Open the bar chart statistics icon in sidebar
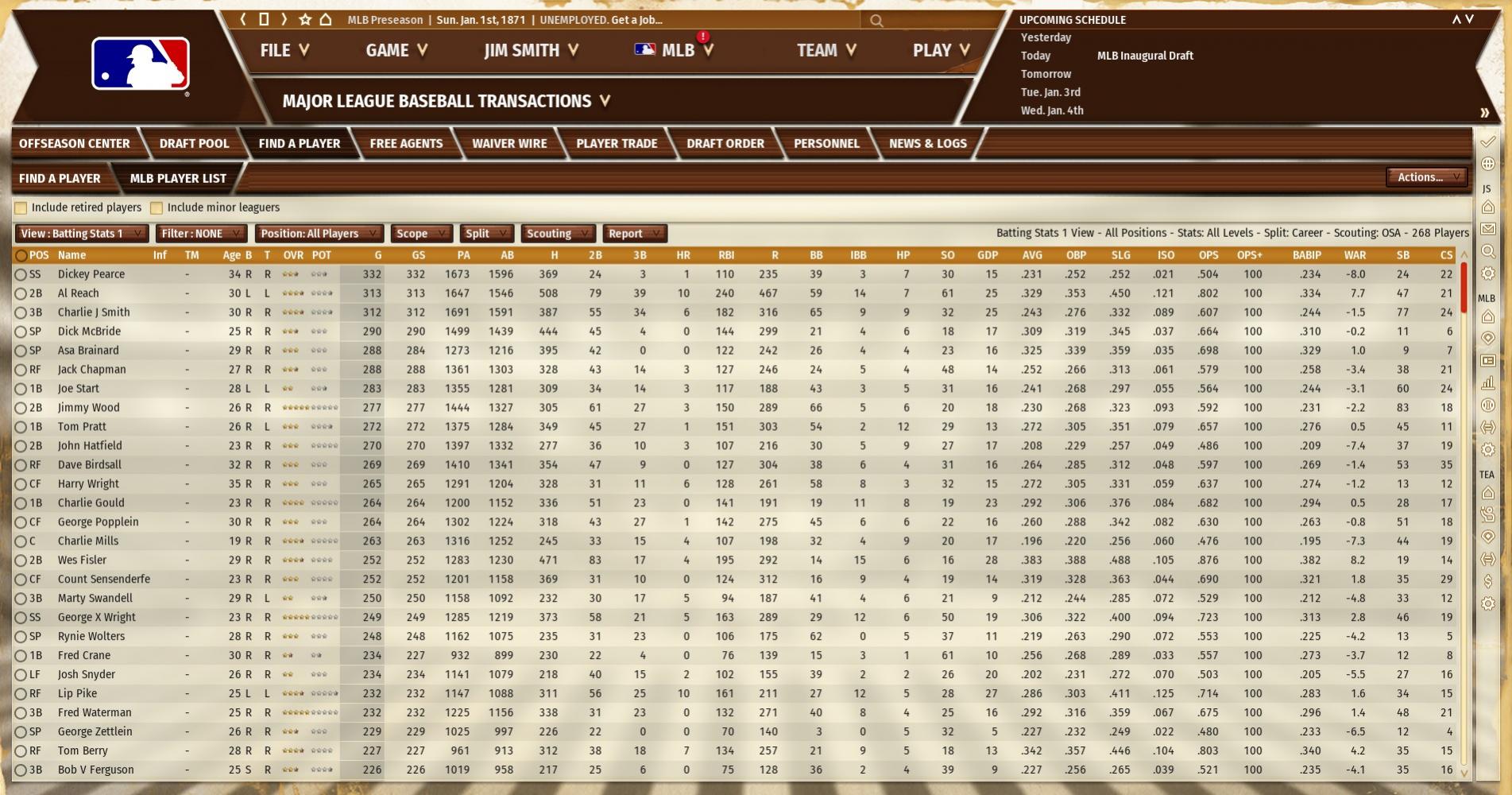This screenshot has height=795, width=1512. (1488, 383)
